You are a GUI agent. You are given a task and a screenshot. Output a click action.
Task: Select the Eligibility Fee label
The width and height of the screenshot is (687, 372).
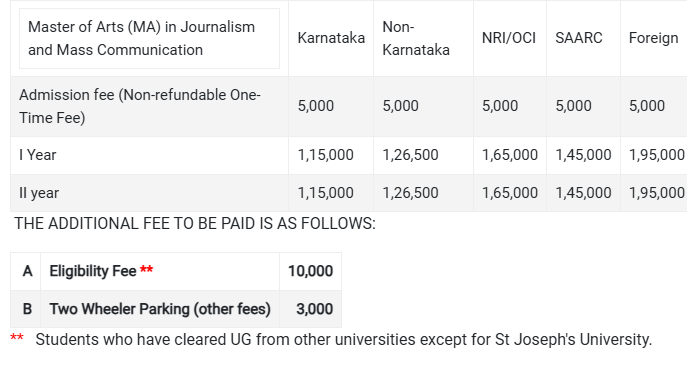coord(93,271)
